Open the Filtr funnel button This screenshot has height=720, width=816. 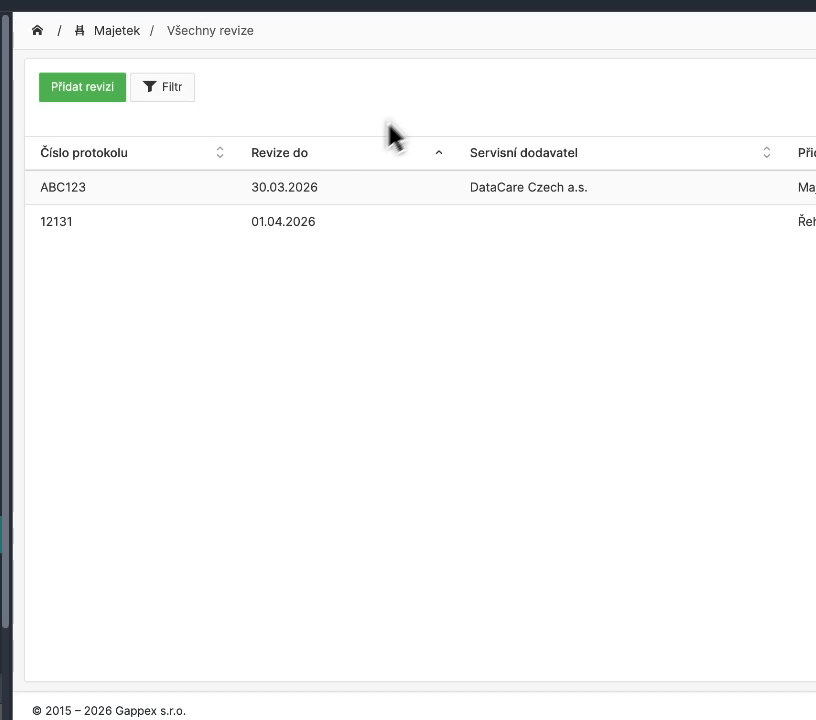162,87
